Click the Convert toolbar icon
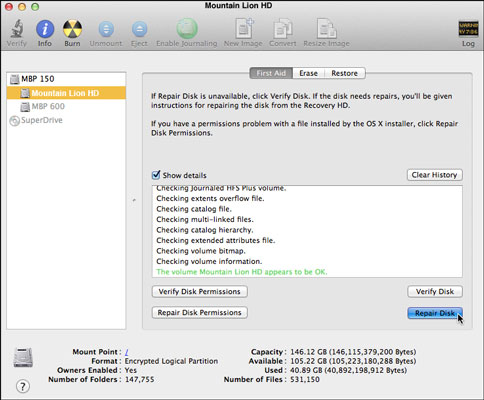This screenshot has width=484, height=400. 283,29
